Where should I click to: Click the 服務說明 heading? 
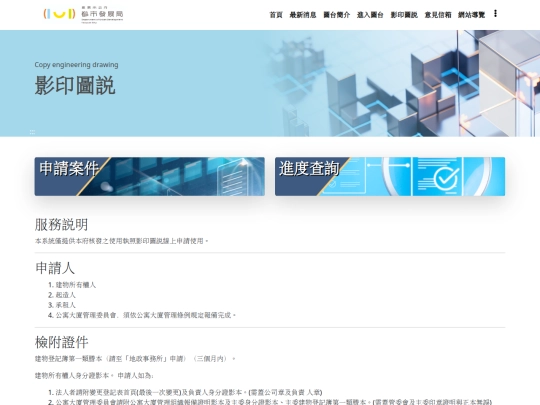pos(61,225)
